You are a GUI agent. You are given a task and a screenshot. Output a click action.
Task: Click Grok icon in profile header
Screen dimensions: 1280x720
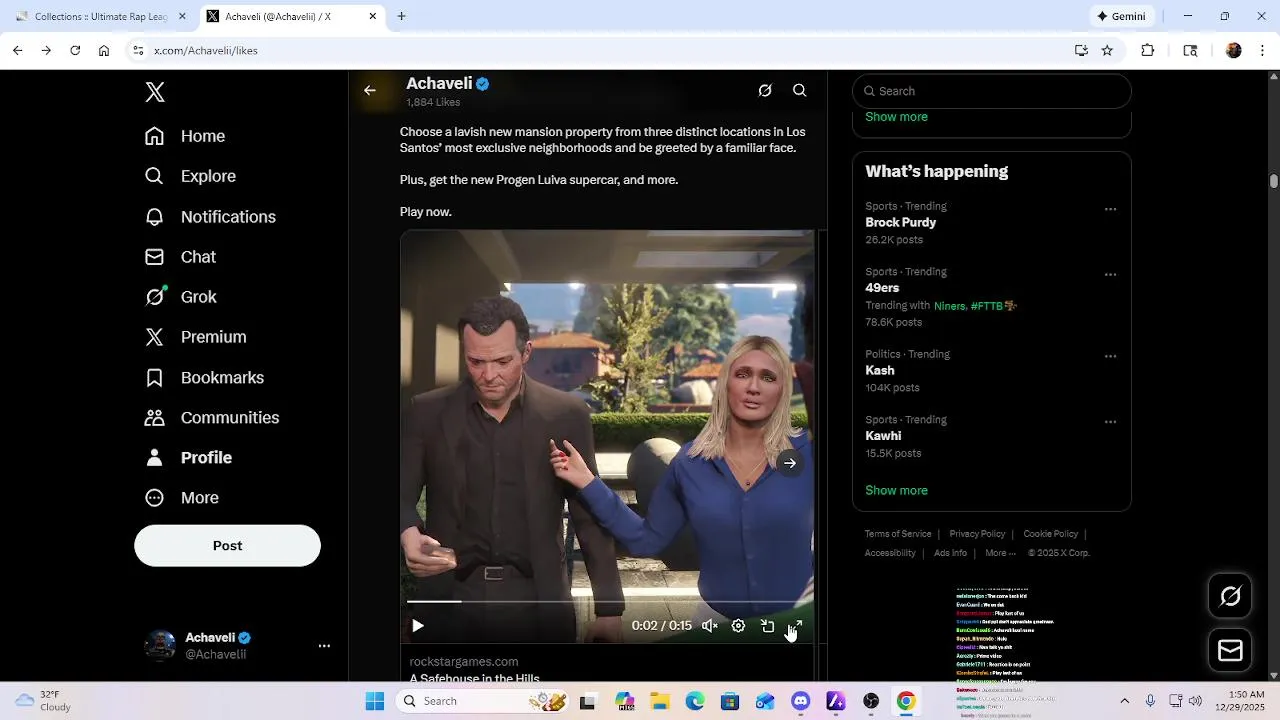[765, 90]
